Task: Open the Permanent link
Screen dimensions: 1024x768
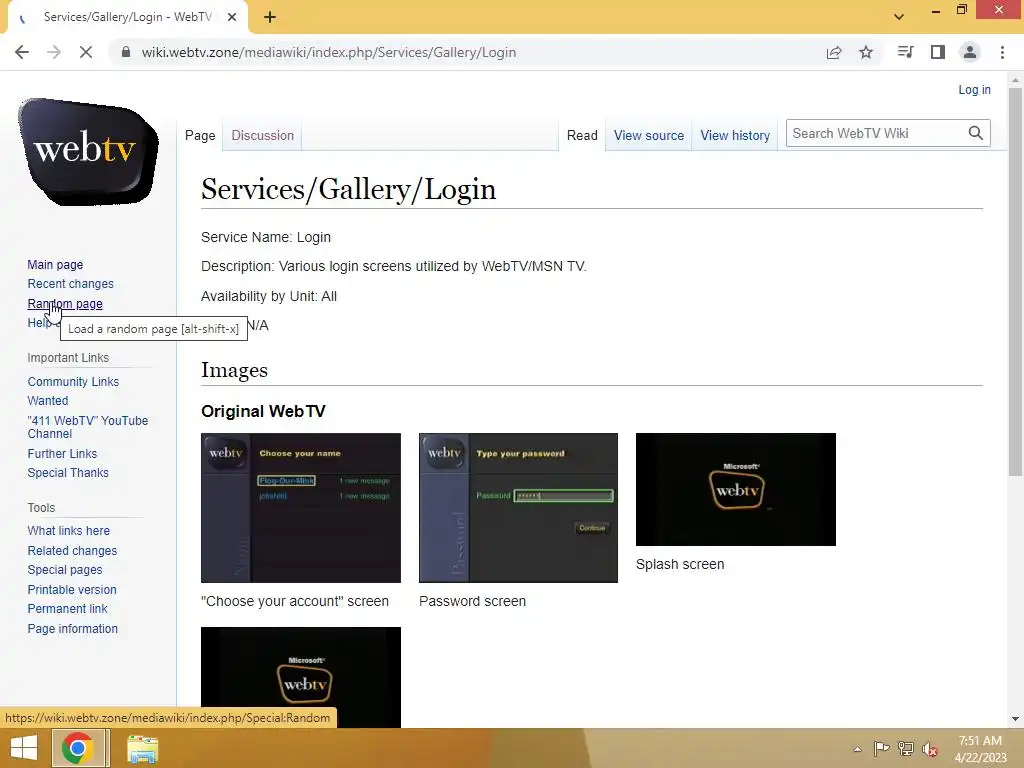Action: pos(67,609)
